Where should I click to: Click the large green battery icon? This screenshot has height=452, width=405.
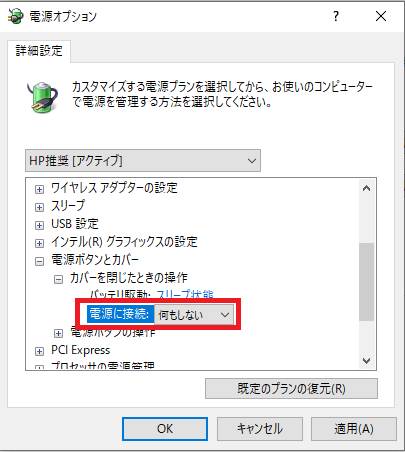click(x=42, y=97)
